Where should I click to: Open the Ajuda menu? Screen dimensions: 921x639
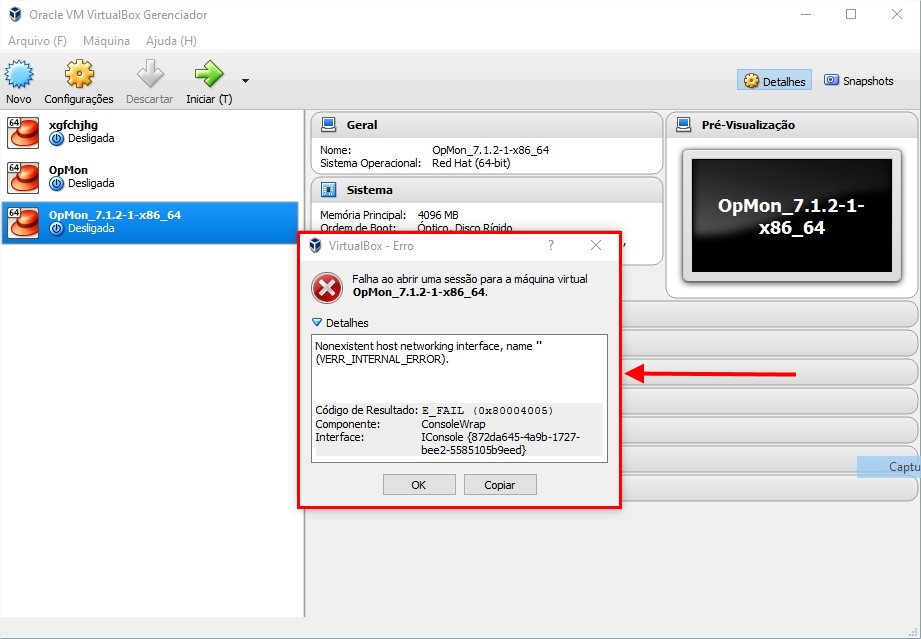[x=171, y=41]
